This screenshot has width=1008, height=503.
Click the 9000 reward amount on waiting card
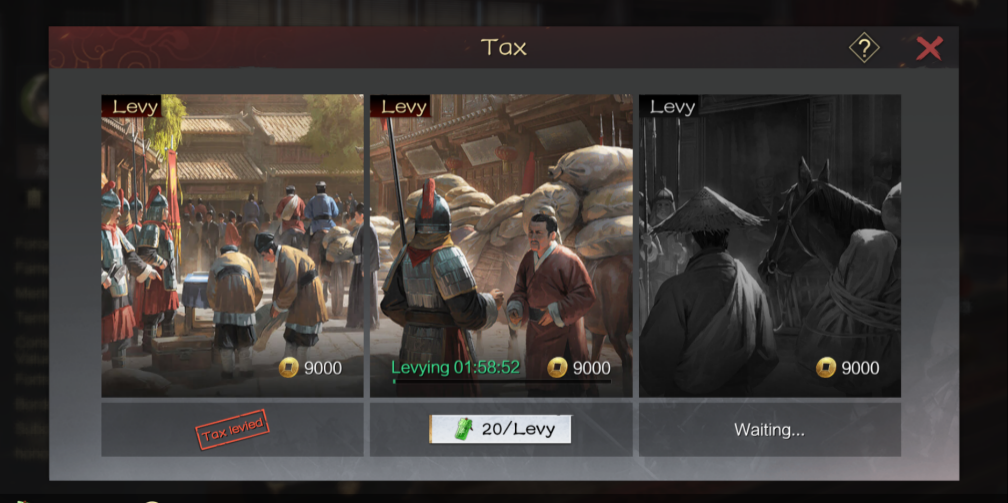tap(860, 368)
